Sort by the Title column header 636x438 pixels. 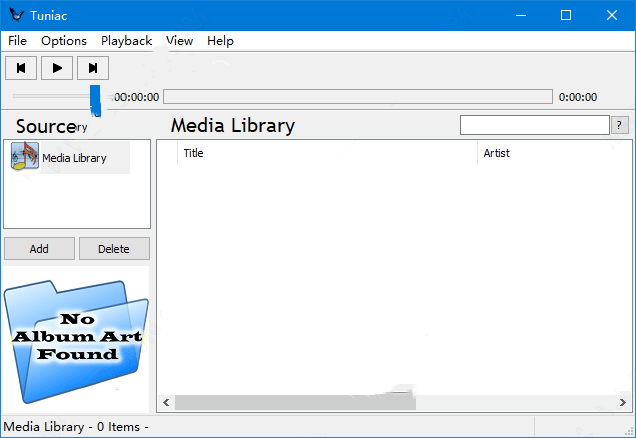(x=327, y=153)
